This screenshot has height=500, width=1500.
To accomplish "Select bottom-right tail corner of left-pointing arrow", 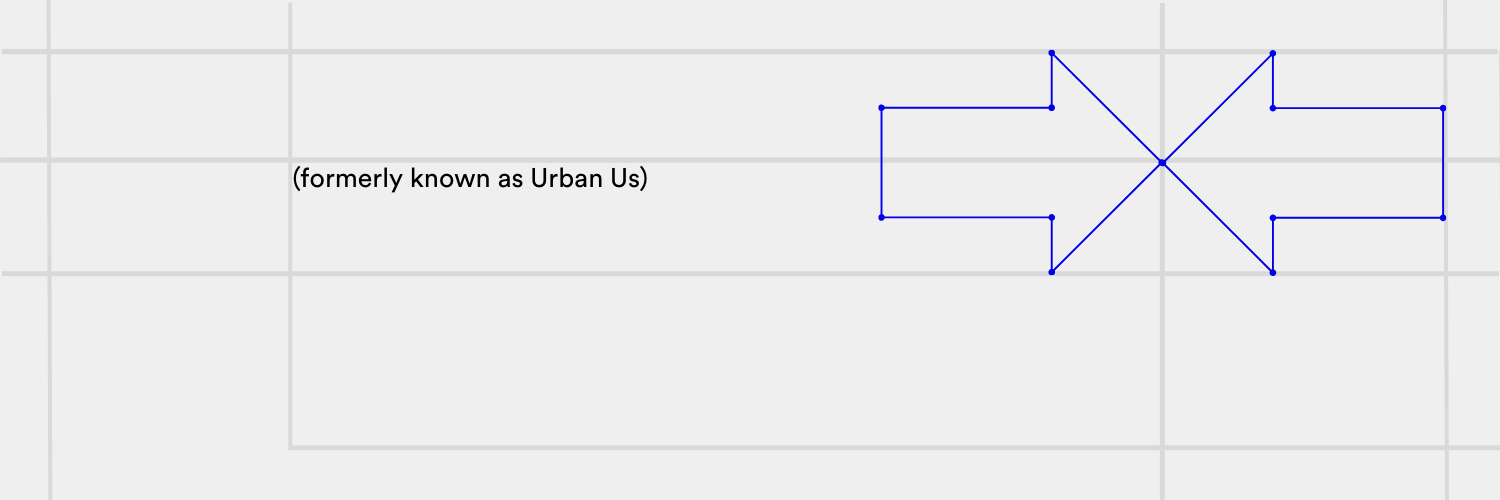I will click(1443, 217).
